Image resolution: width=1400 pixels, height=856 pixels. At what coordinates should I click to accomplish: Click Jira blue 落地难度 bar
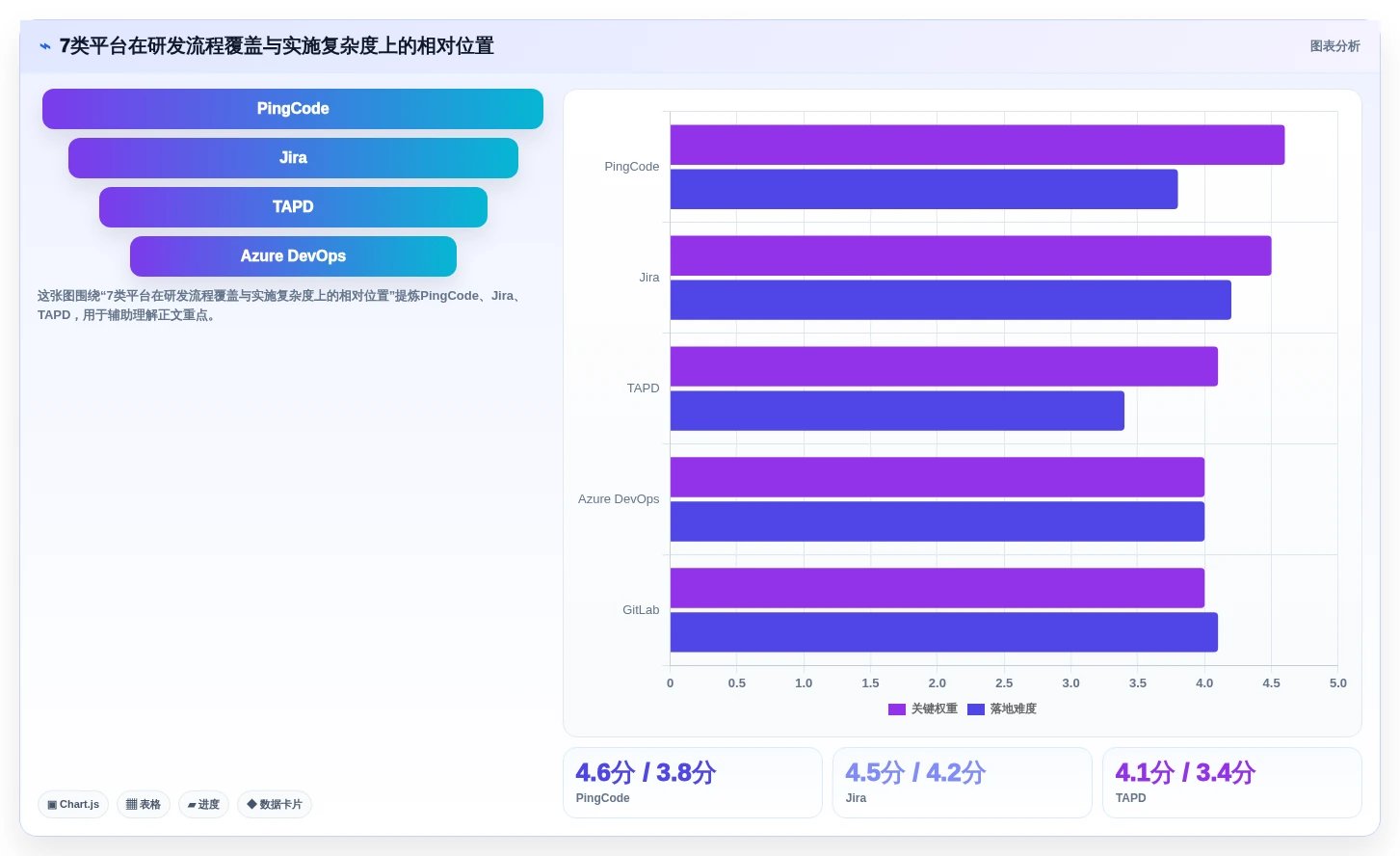951,300
